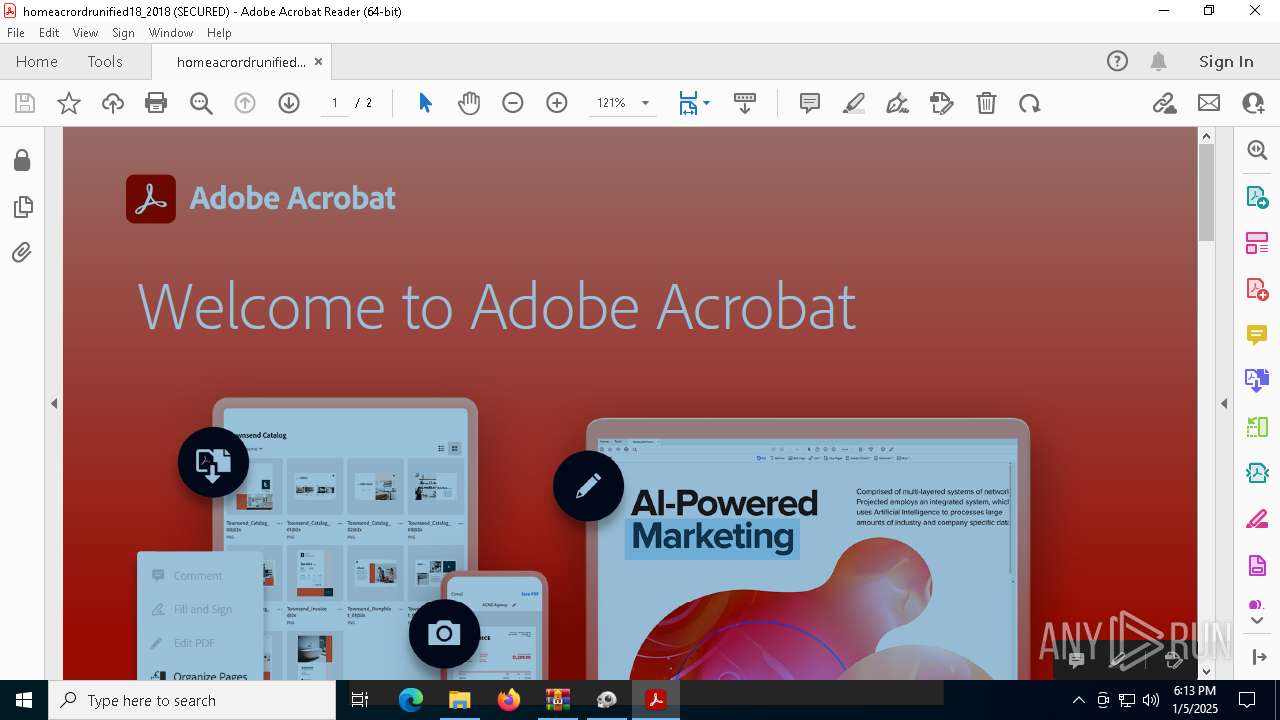Open the Sign menu
Screen dimensions: 1280x720
point(123,33)
